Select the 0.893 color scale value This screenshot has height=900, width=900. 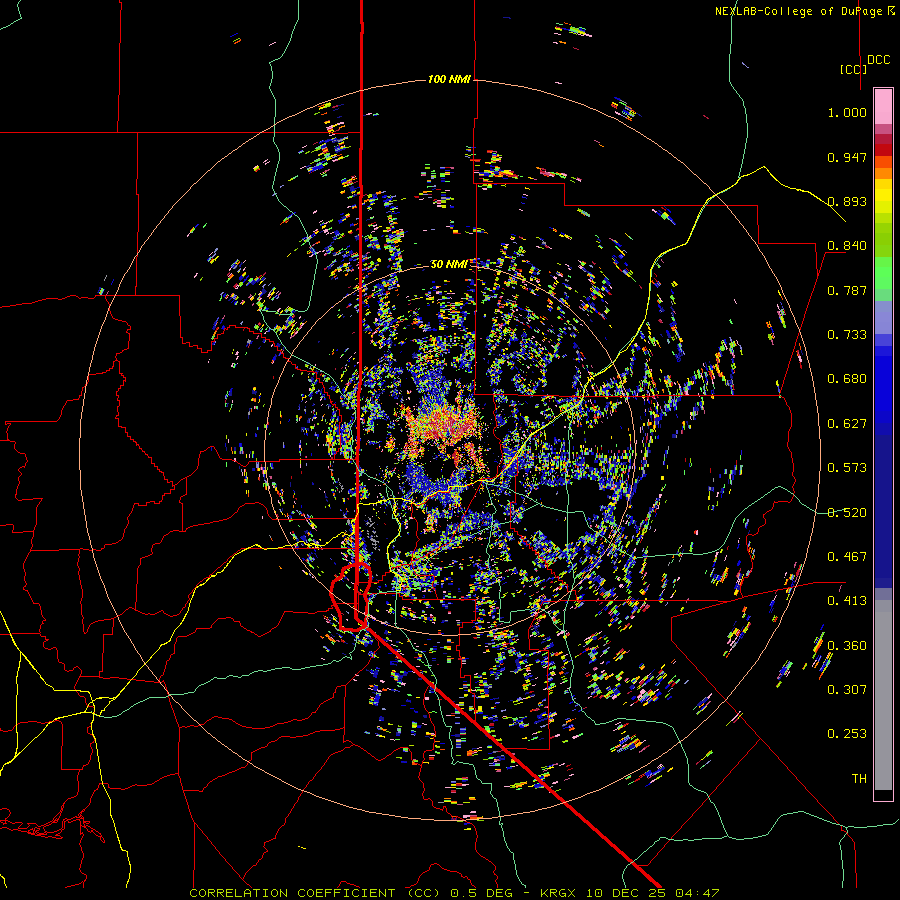(x=847, y=201)
